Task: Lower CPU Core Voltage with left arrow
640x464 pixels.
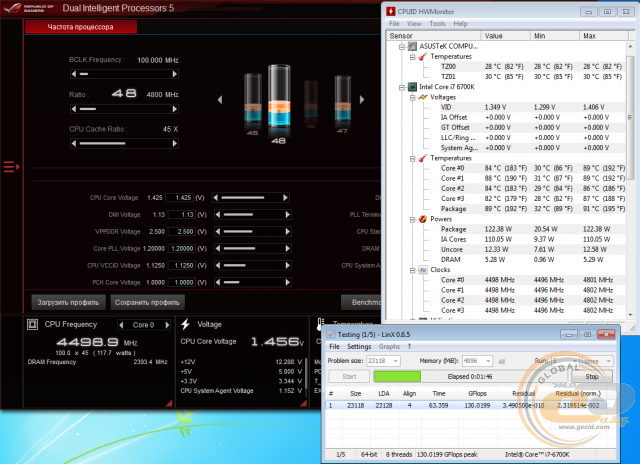Action: [216, 198]
